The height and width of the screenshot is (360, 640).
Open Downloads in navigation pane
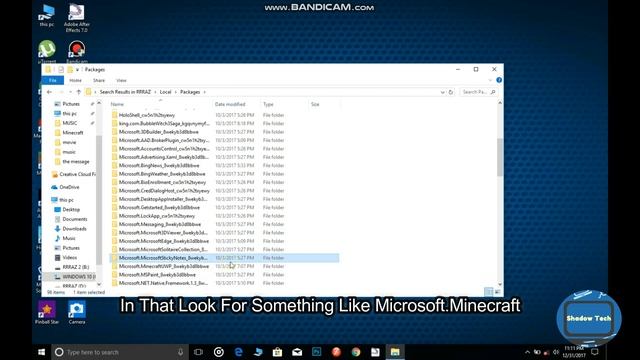[x=74, y=229]
